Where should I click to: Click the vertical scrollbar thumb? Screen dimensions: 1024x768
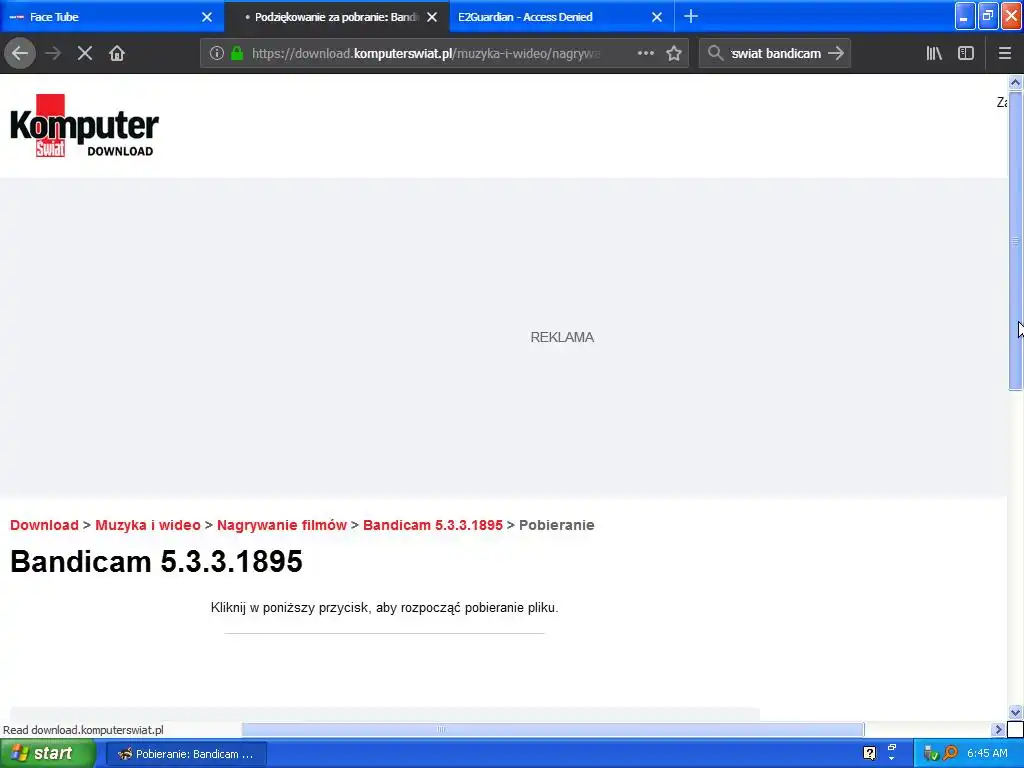[1015, 241]
